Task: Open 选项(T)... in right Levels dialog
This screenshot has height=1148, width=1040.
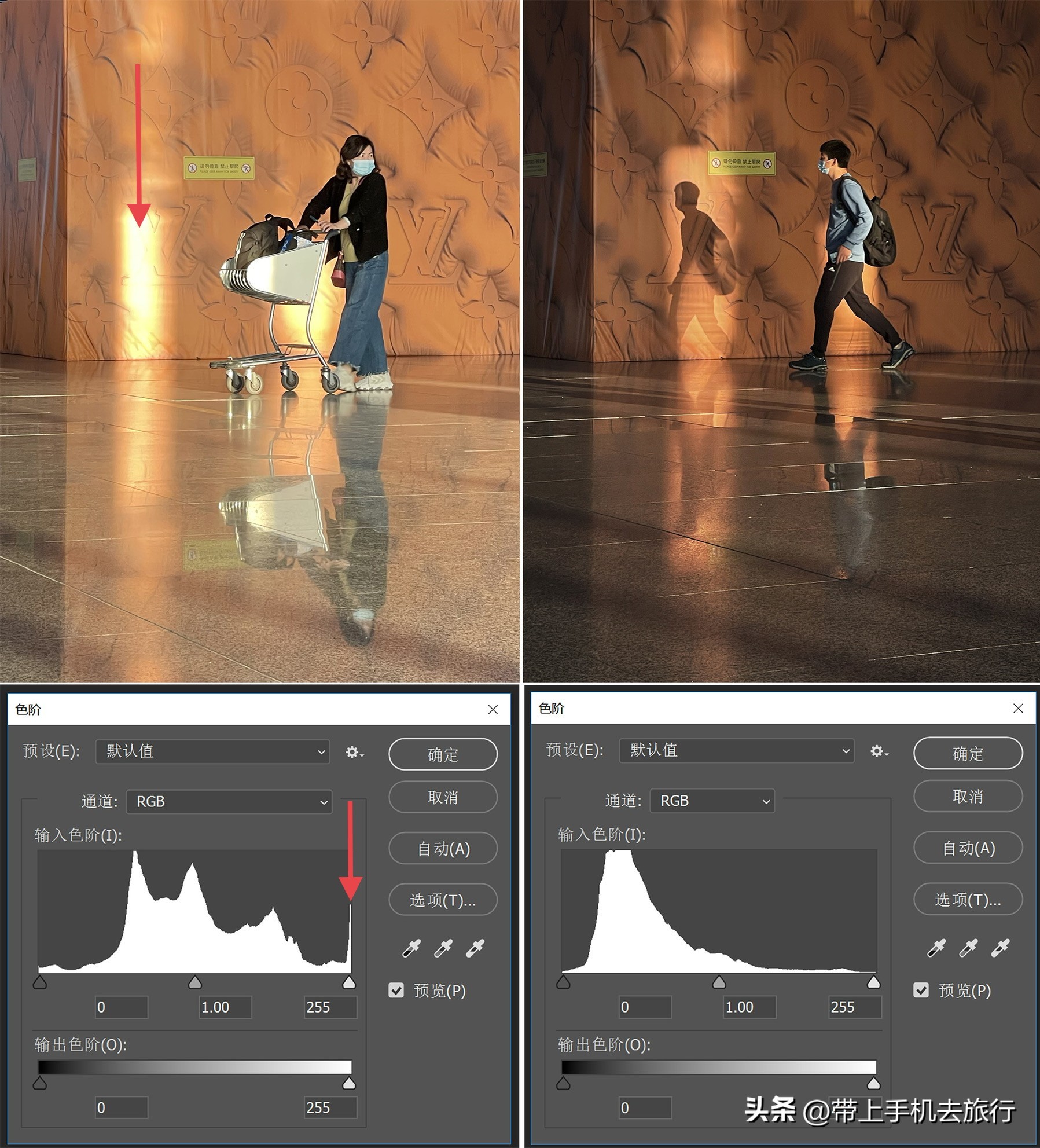Action: pos(968,899)
